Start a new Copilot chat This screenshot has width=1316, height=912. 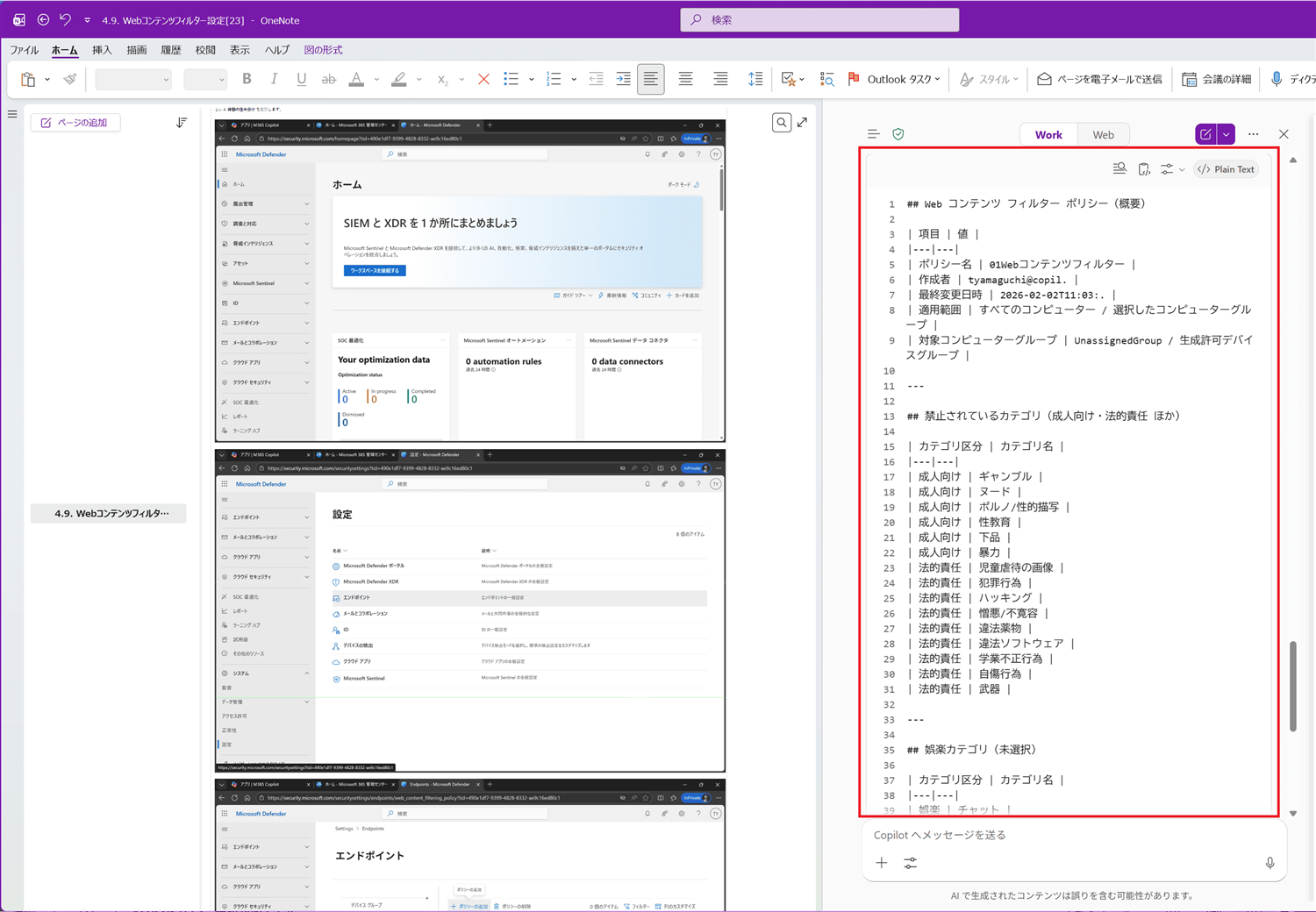[1205, 134]
